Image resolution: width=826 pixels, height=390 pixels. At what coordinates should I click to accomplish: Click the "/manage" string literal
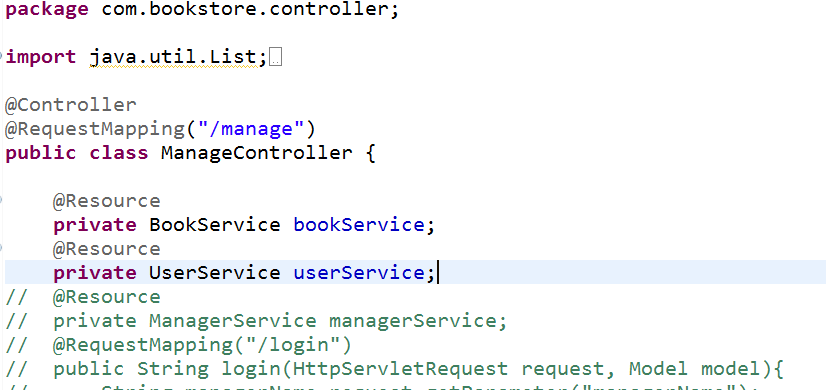tap(252, 129)
